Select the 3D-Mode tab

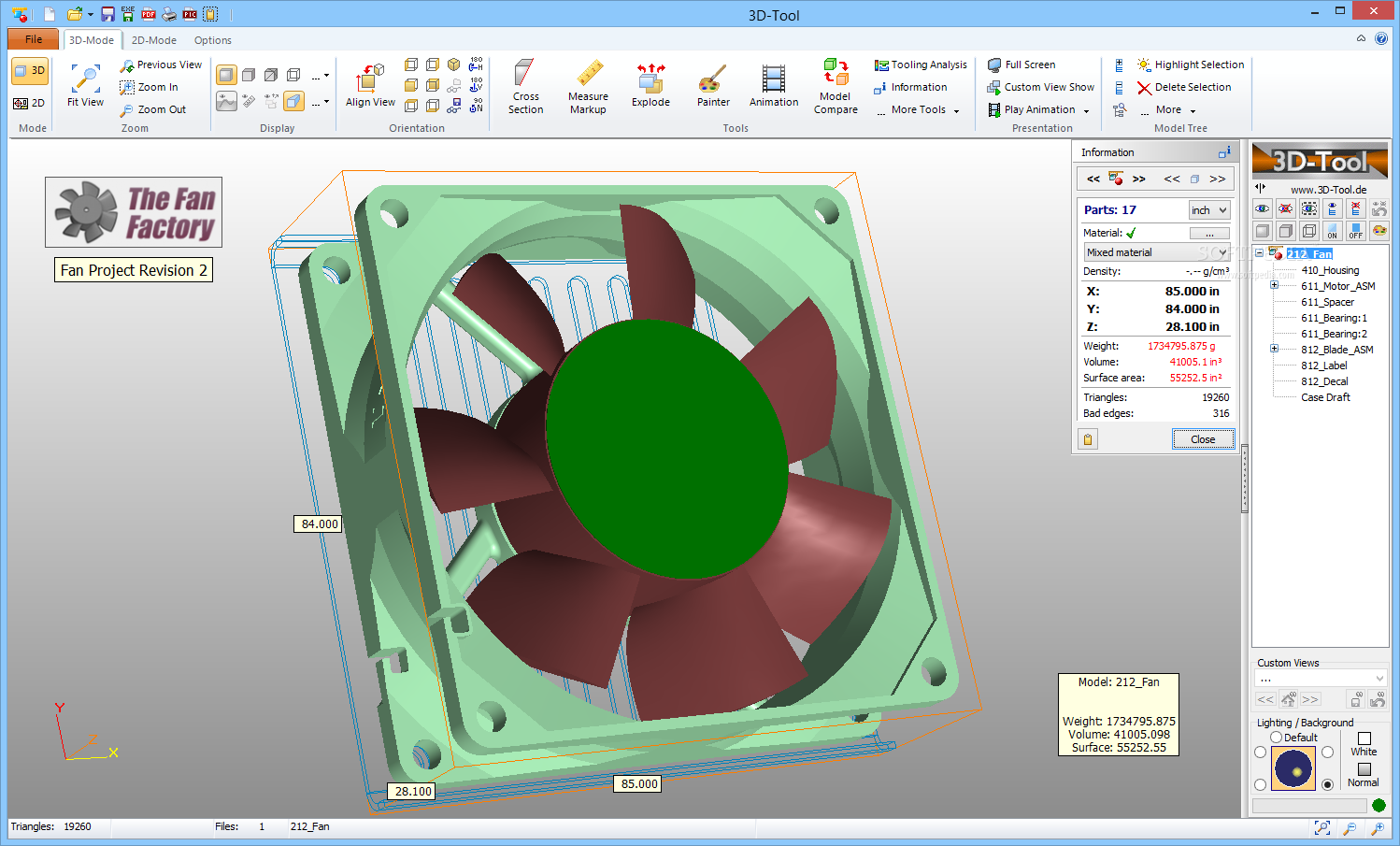point(92,40)
